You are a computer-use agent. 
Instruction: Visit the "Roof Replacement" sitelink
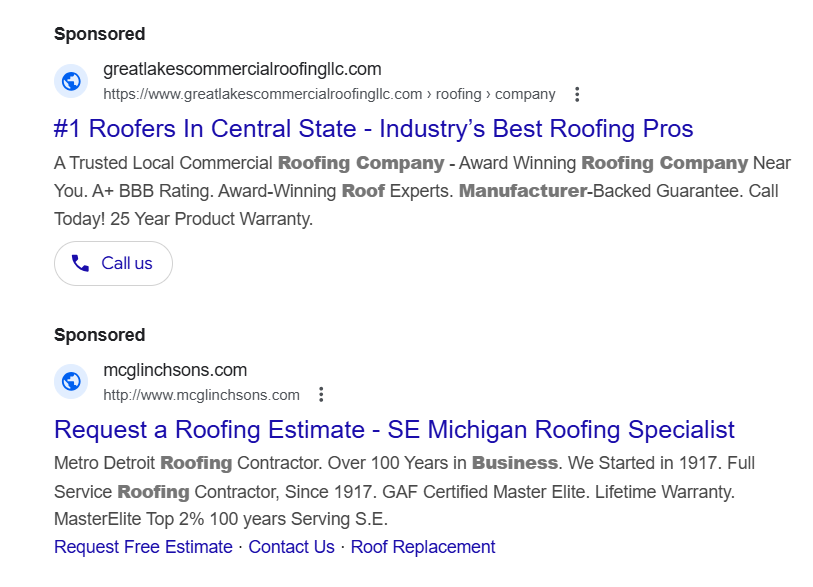pyautogui.click(x=423, y=547)
